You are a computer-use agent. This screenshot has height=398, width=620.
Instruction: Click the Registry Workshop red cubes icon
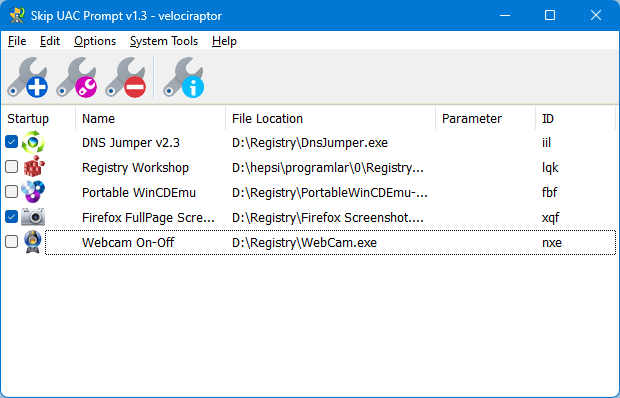tap(34, 167)
